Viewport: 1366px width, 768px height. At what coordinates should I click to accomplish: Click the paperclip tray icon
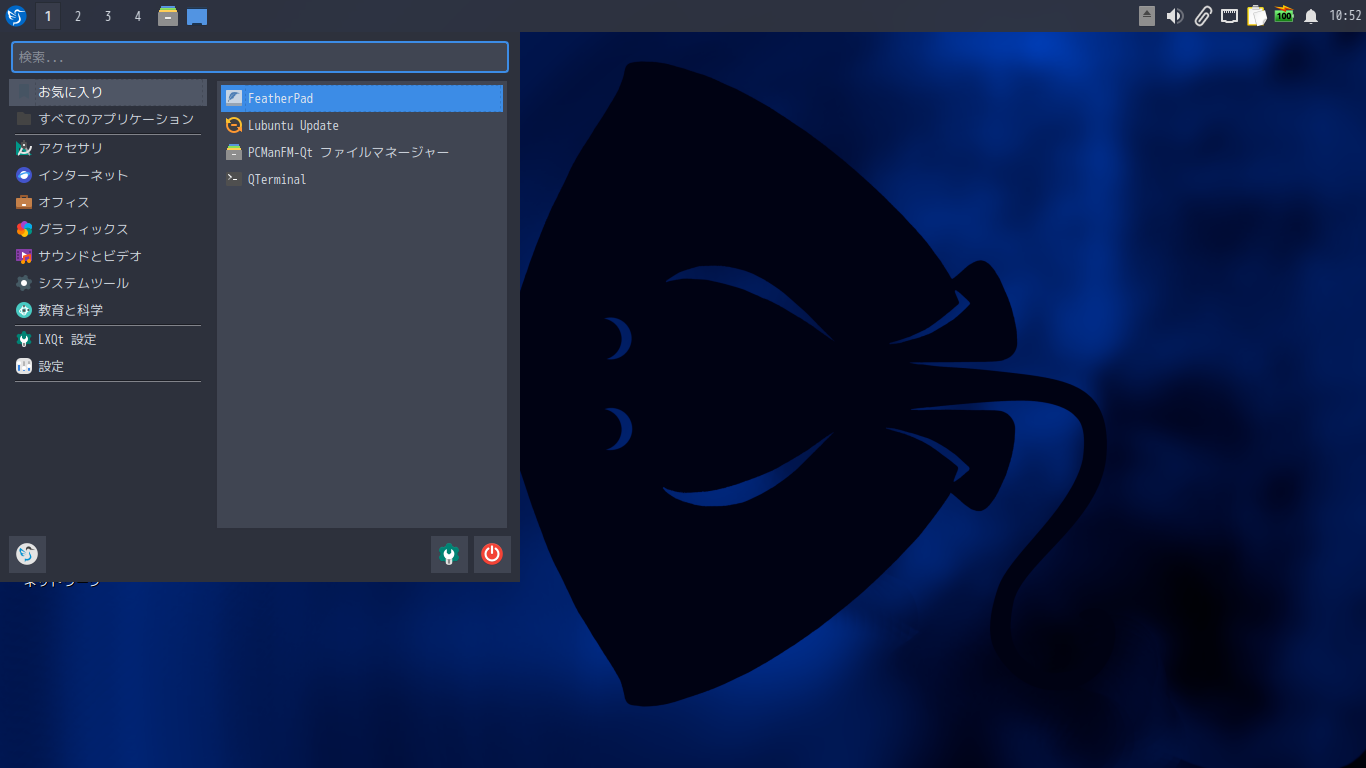pyautogui.click(x=1203, y=16)
